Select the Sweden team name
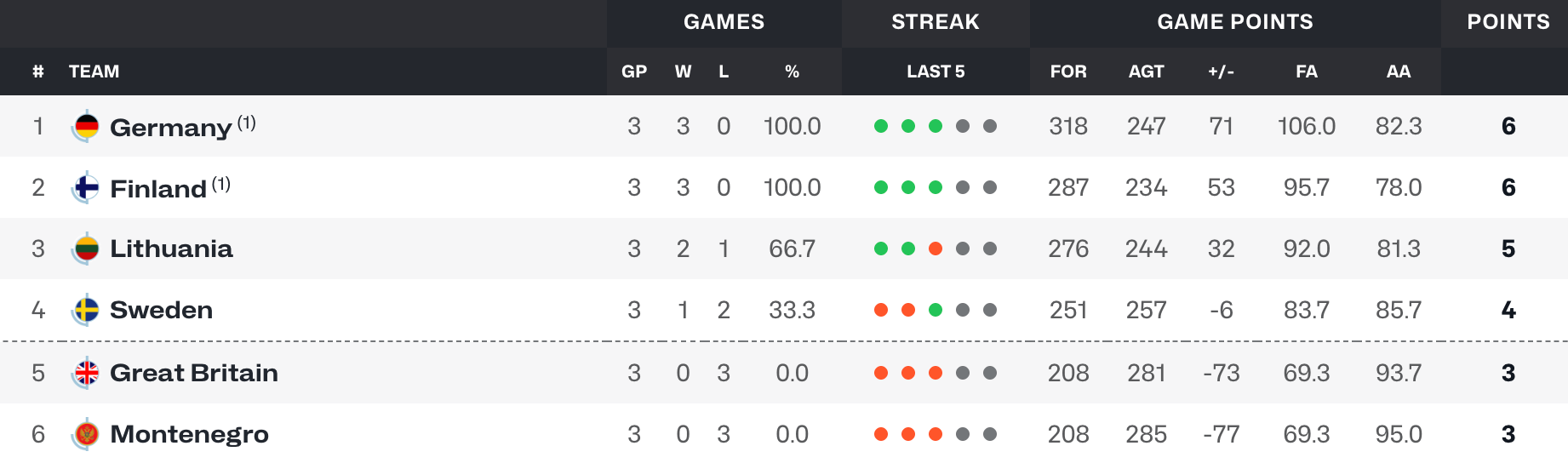The height and width of the screenshot is (463, 1568). tap(162, 310)
